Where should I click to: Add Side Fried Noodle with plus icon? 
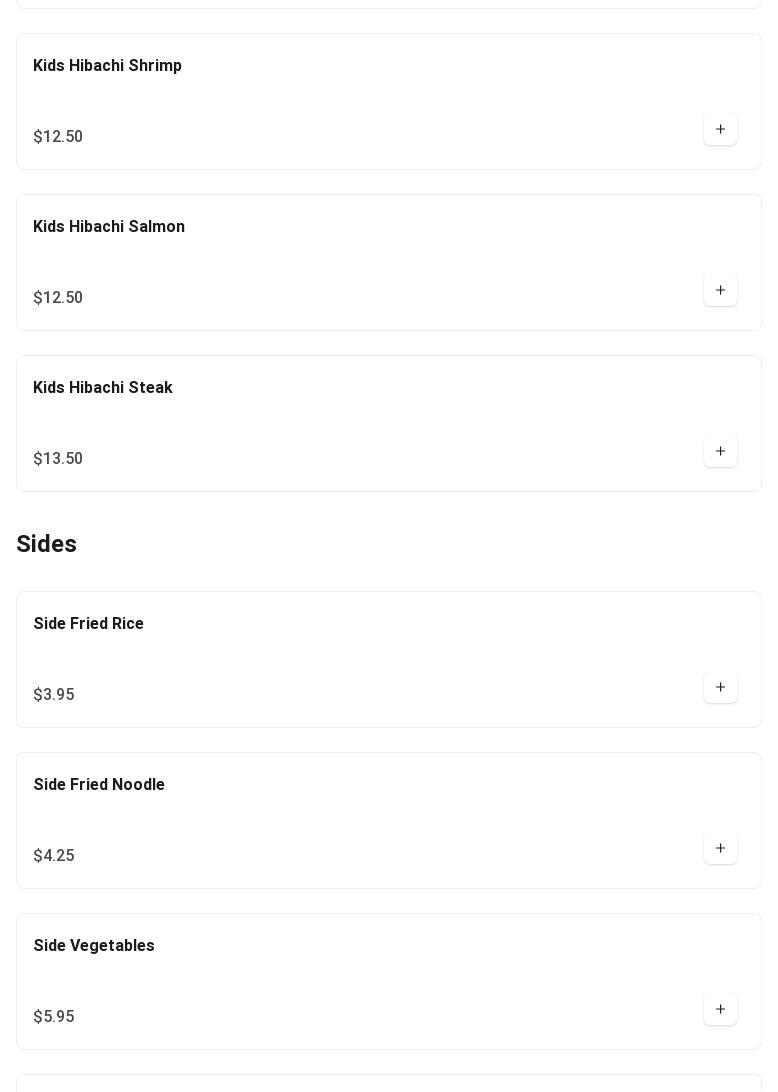tap(720, 849)
